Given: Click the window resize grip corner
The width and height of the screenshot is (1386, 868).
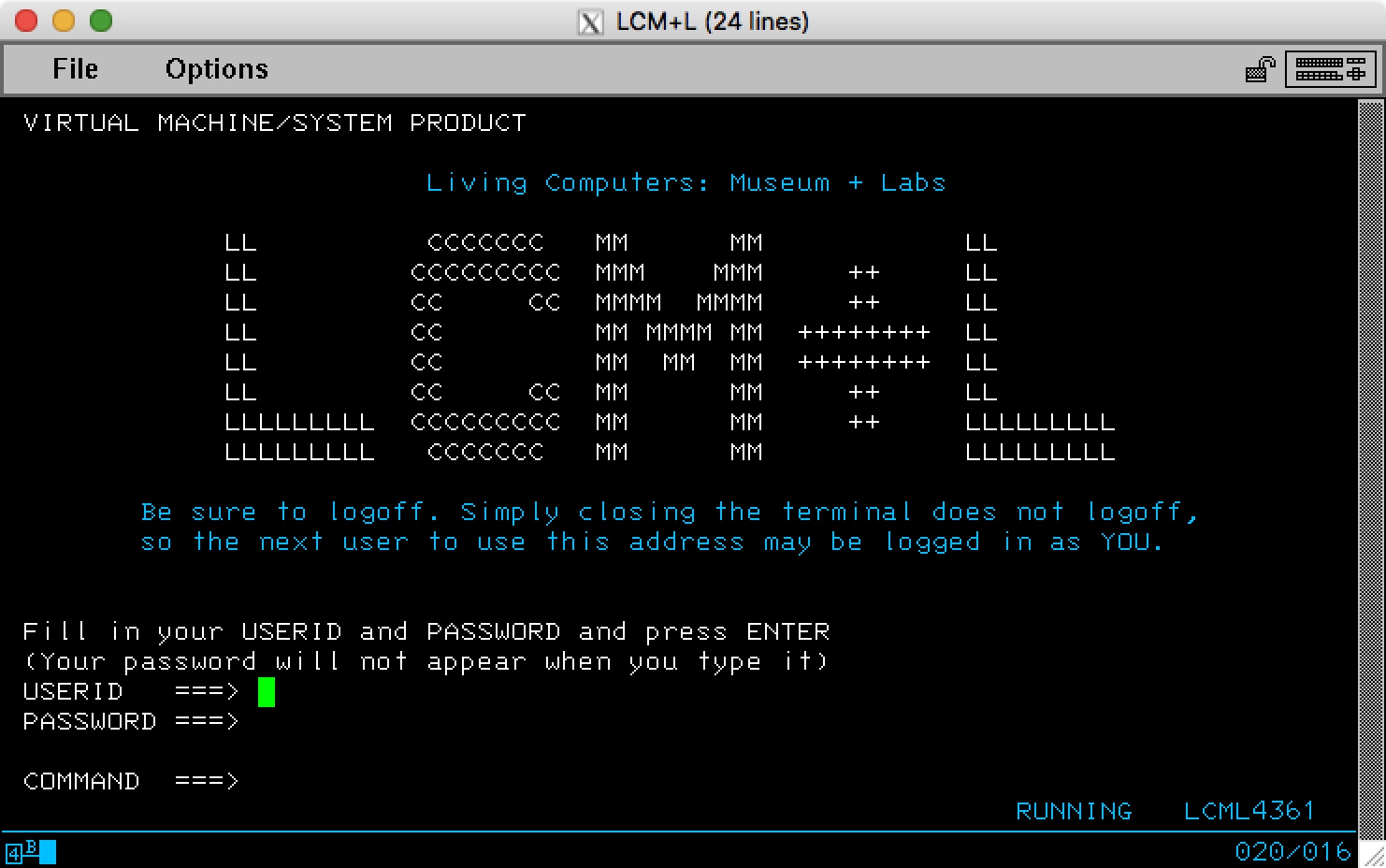Looking at the screenshot, I should click(x=1372, y=853).
